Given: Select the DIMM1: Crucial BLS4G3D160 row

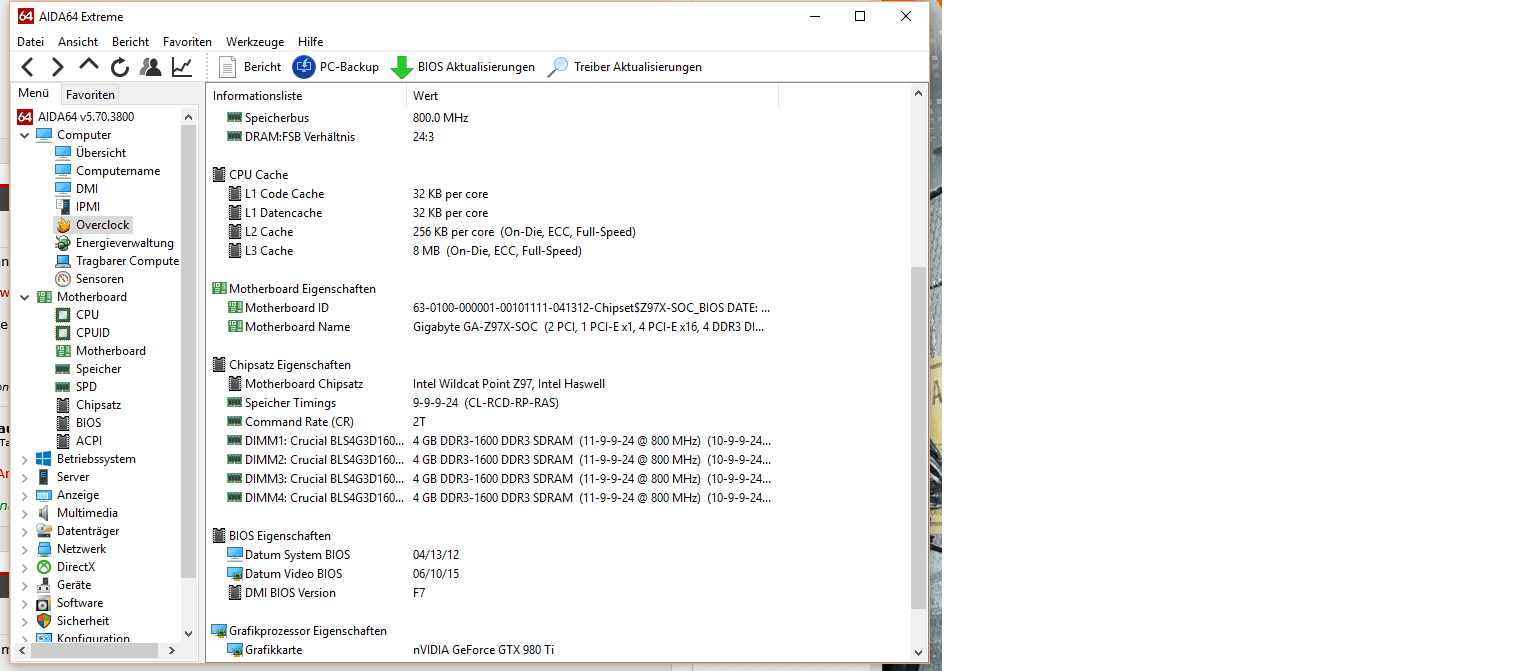Looking at the screenshot, I should coord(490,441).
